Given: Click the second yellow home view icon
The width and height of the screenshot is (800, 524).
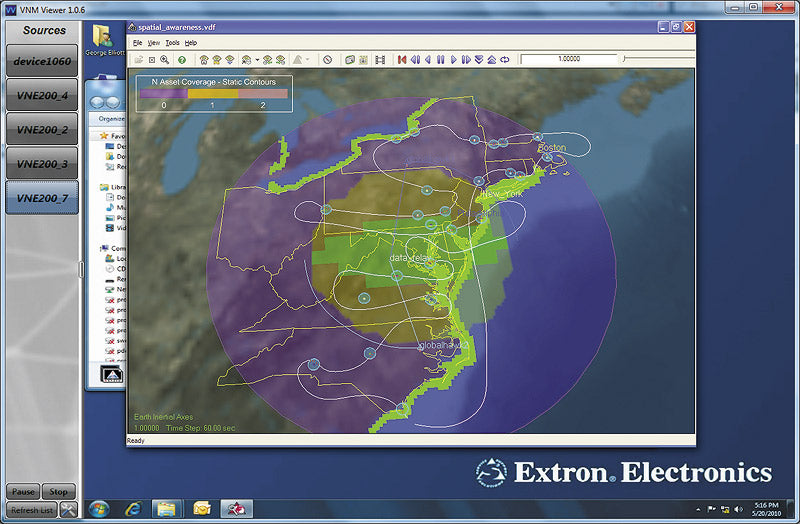Looking at the screenshot, I should pyautogui.click(x=217, y=60).
